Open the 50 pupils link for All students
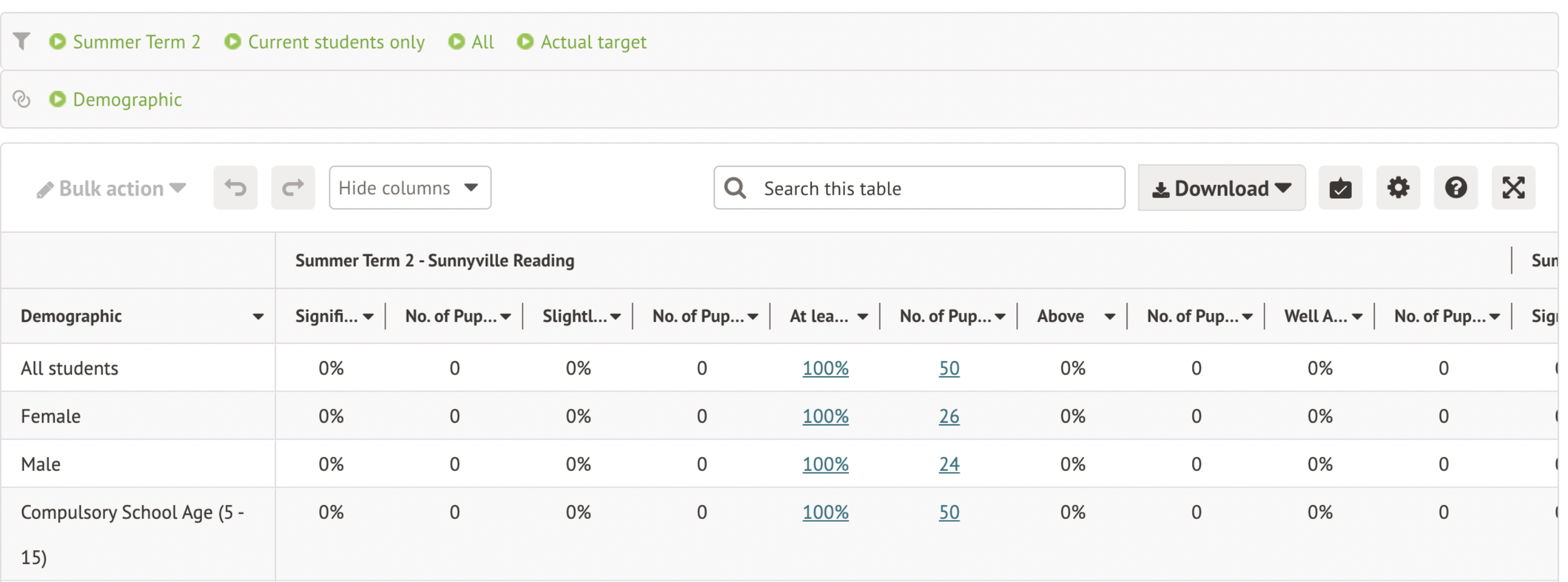This screenshot has width=1568, height=582. point(948,368)
